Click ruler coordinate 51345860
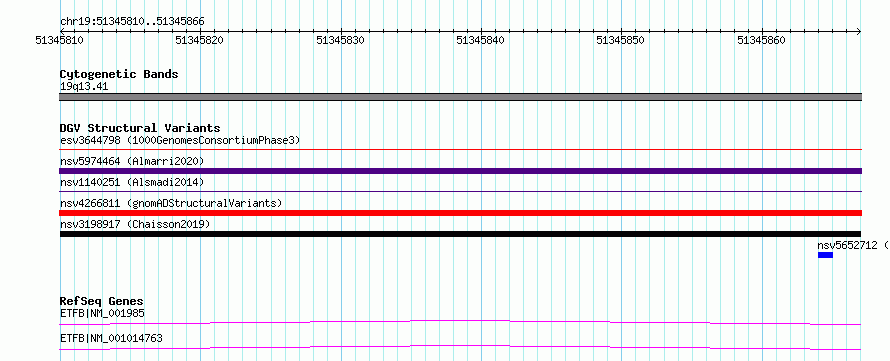890x361 pixels. pos(761,40)
